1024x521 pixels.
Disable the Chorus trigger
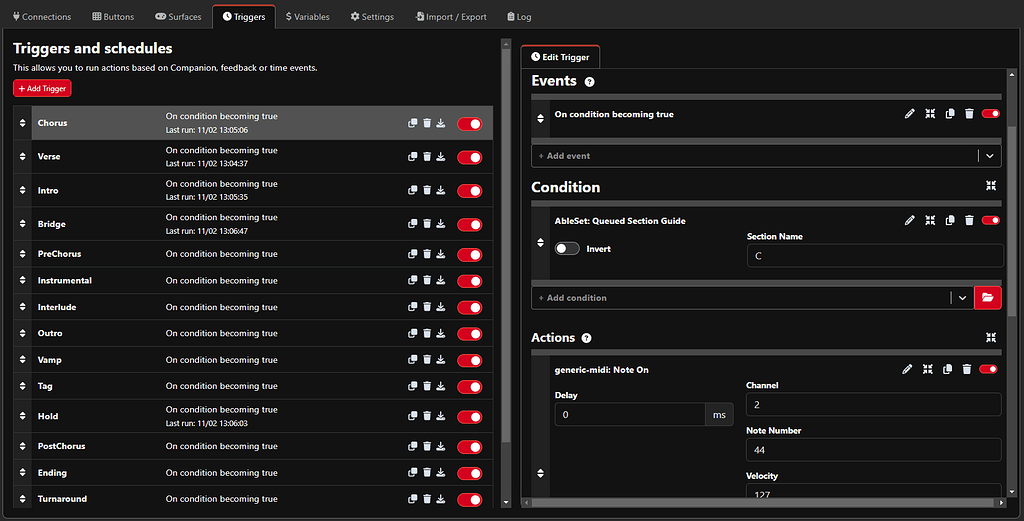470,123
